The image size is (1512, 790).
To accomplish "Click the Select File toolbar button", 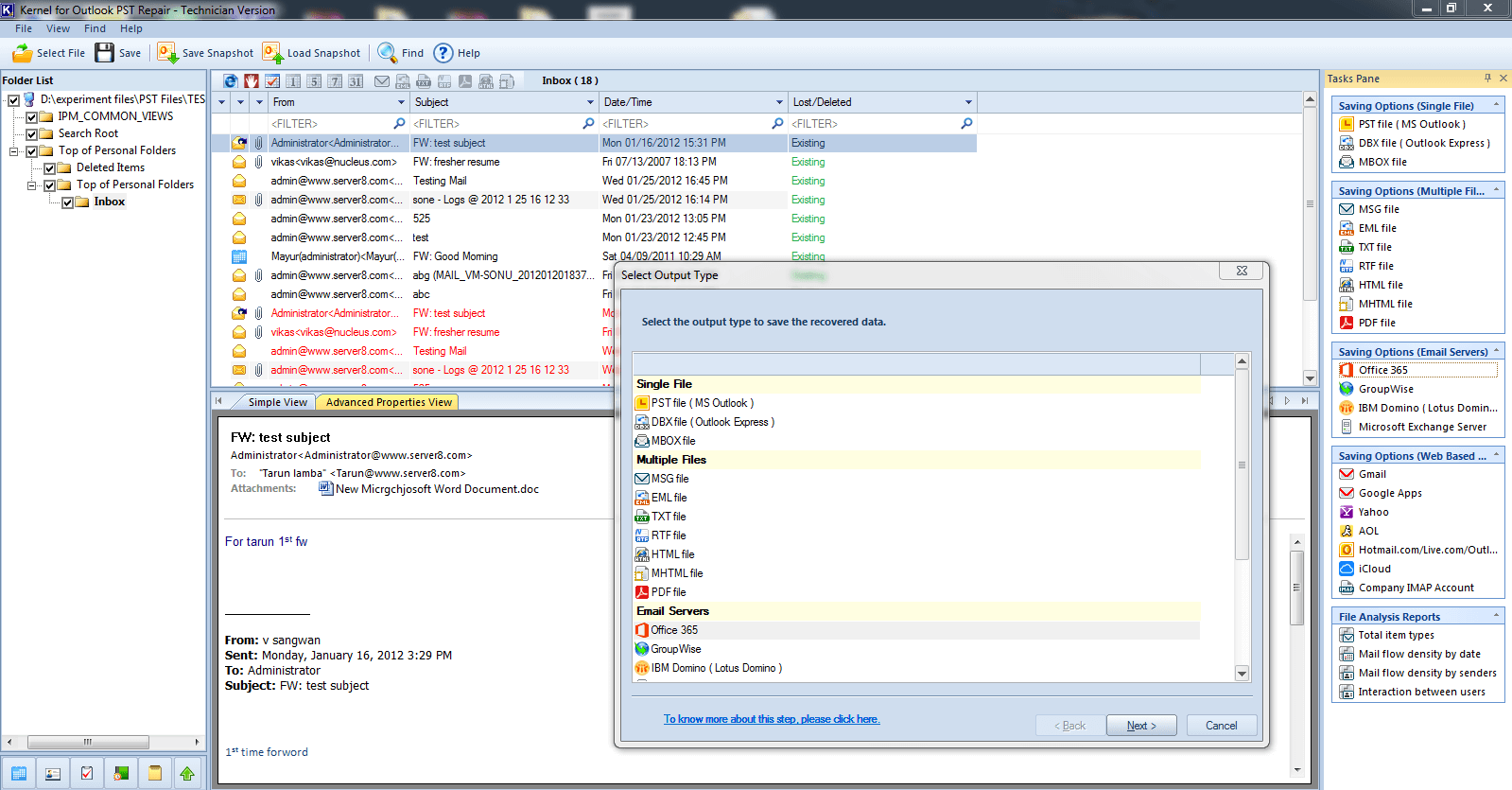I will pos(49,53).
